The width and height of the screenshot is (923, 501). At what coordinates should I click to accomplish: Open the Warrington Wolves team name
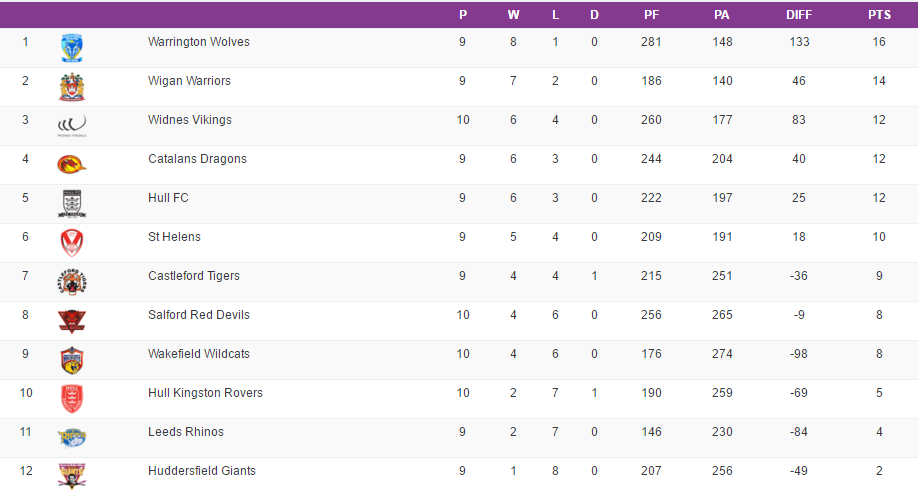pyautogui.click(x=199, y=42)
